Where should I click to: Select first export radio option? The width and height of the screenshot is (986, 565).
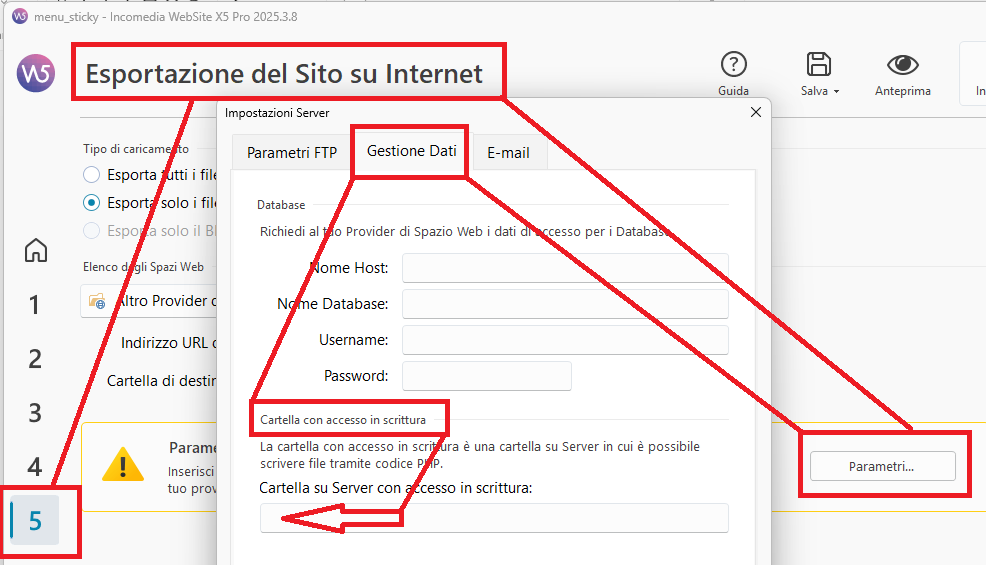click(91, 175)
